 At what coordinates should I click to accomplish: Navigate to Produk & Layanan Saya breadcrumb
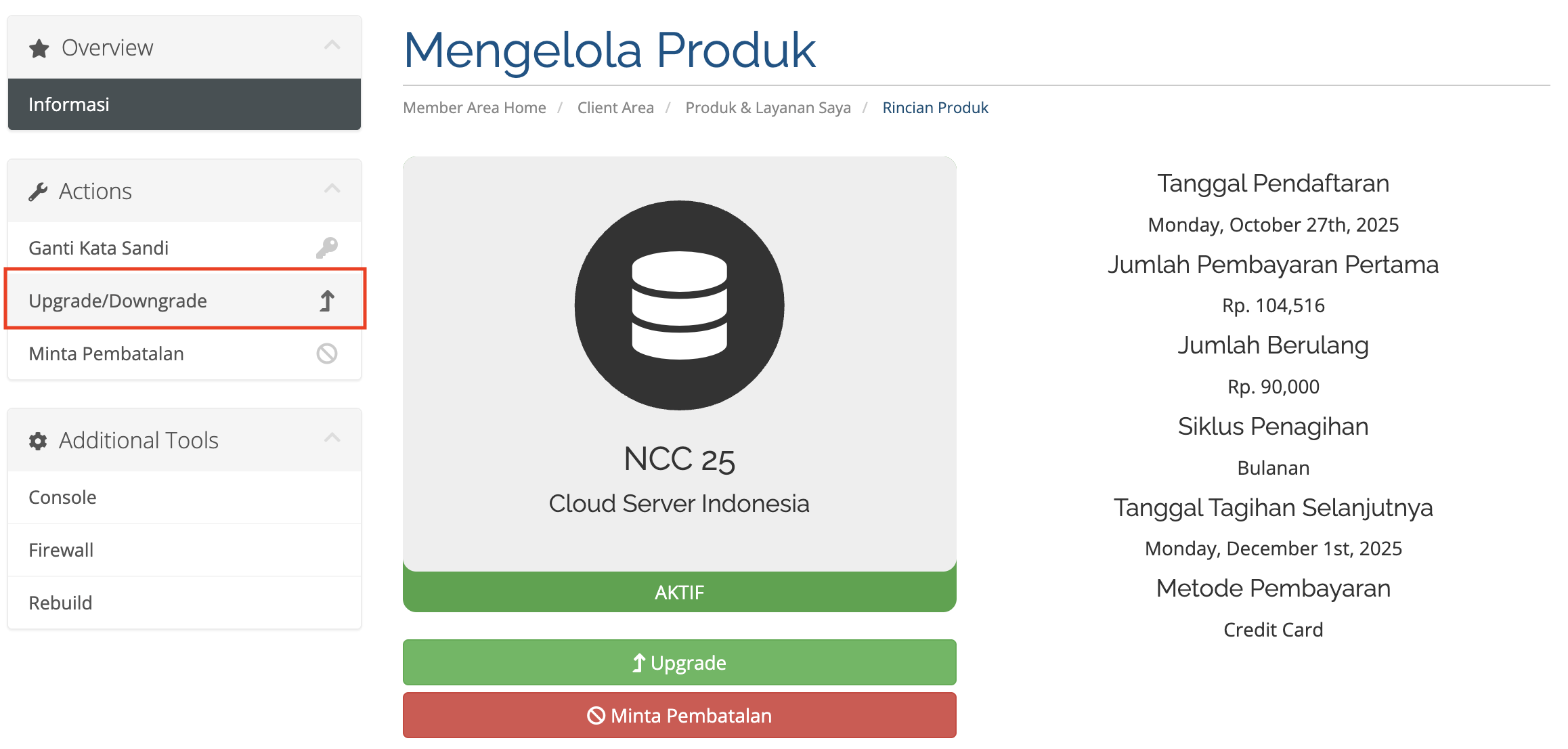click(x=768, y=108)
